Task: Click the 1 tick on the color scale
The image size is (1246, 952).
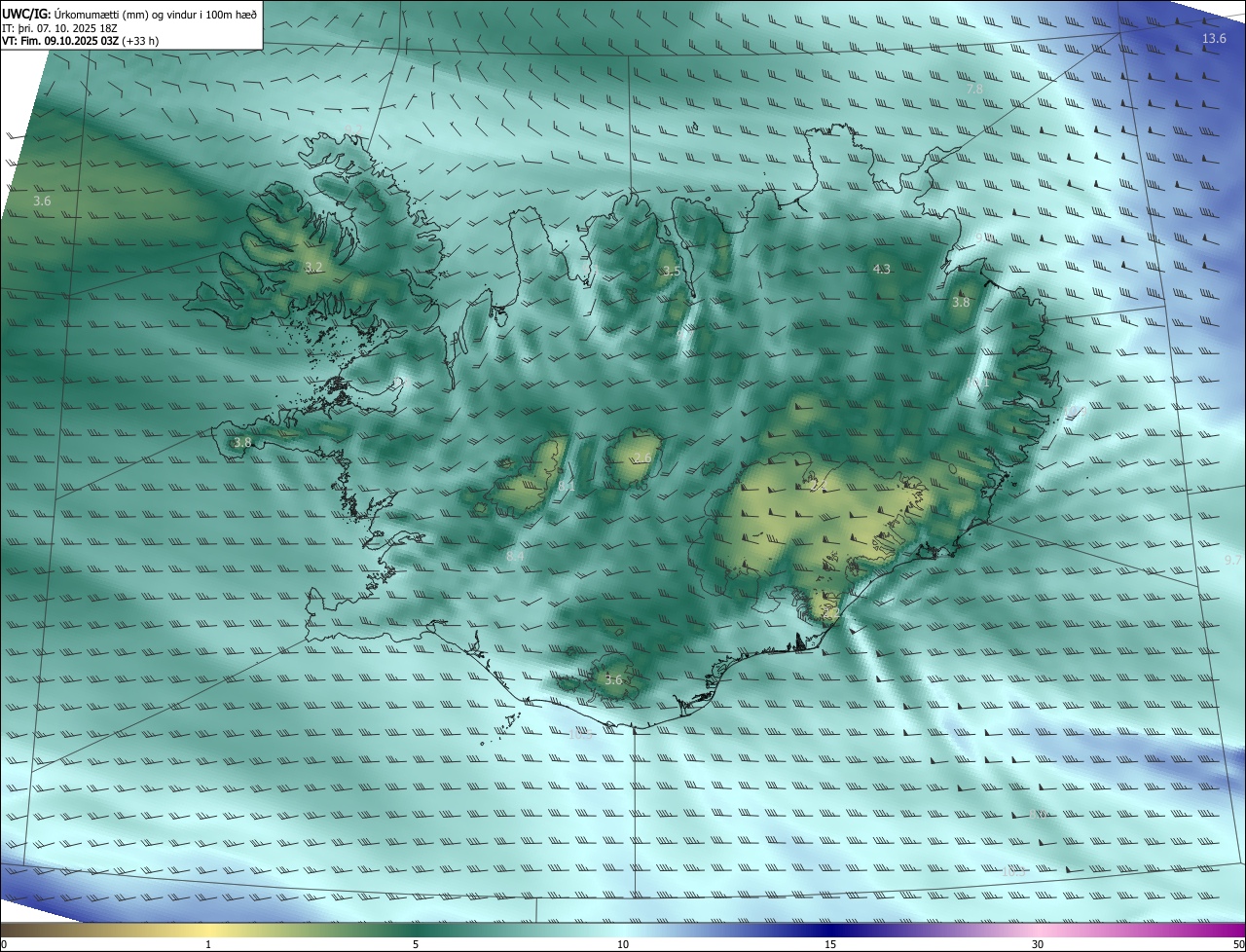Action: (x=208, y=944)
